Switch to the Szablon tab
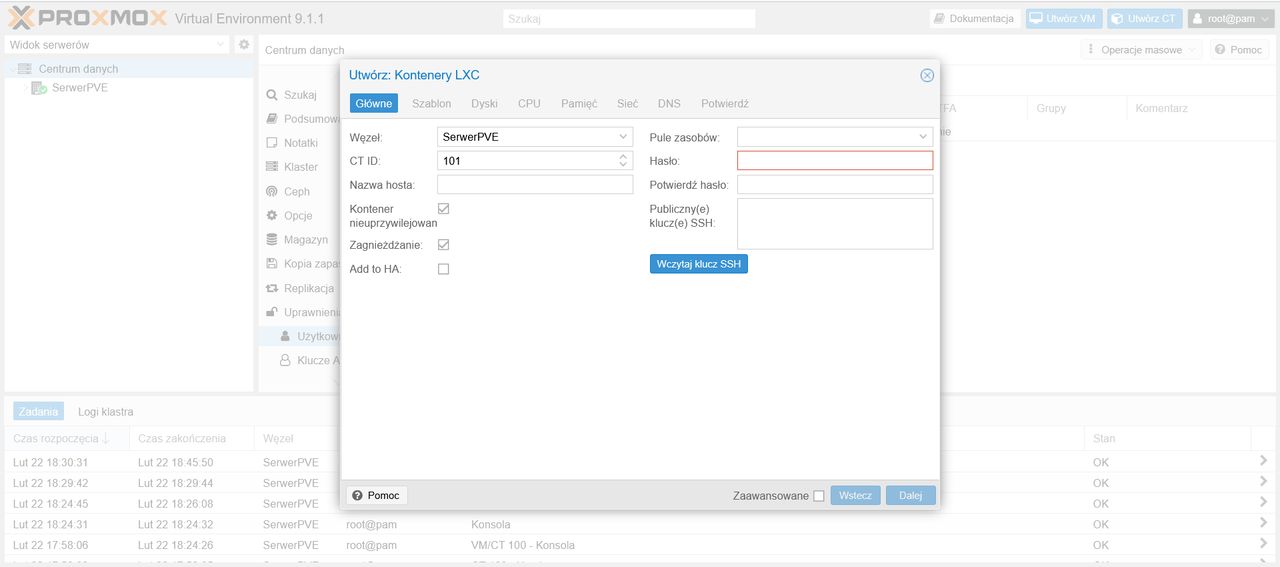Image resolution: width=1280 pixels, height=567 pixels. (x=431, y=103)
